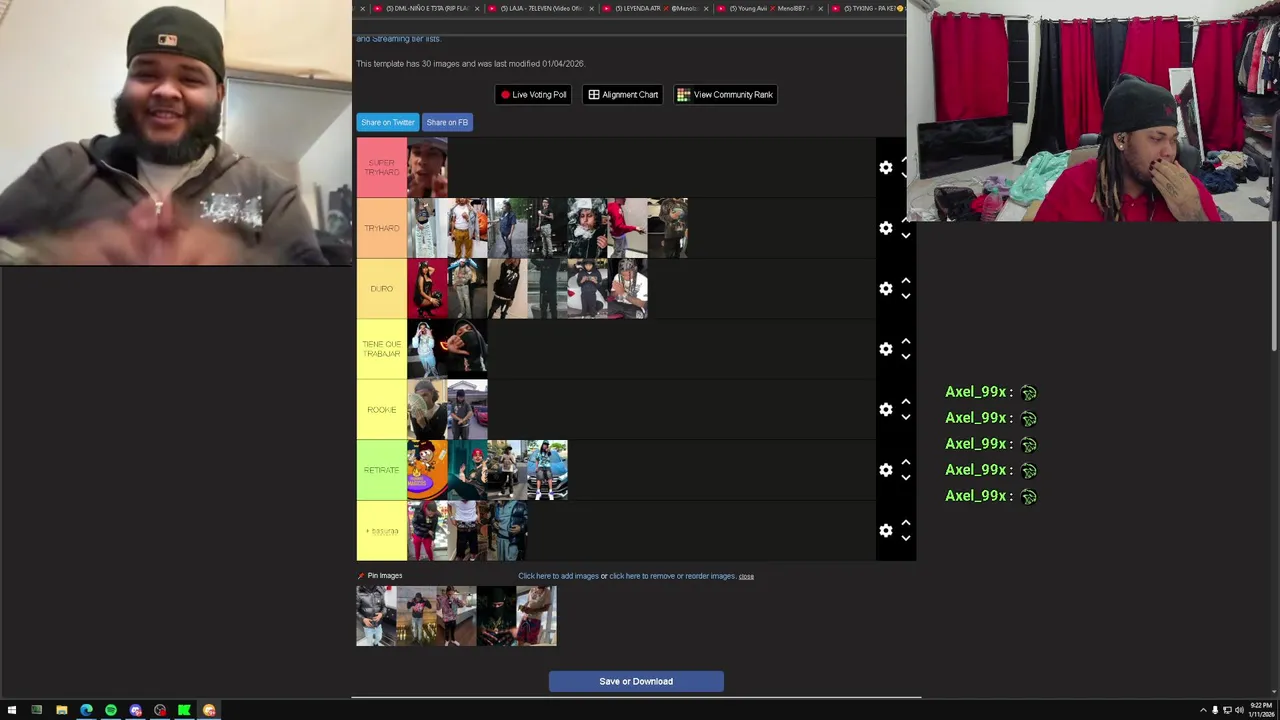Image resolution: width=1280 pixels, height=720 pixels.
Task: Move bottom yellow tier up with arrow
Action: [906, 523]
